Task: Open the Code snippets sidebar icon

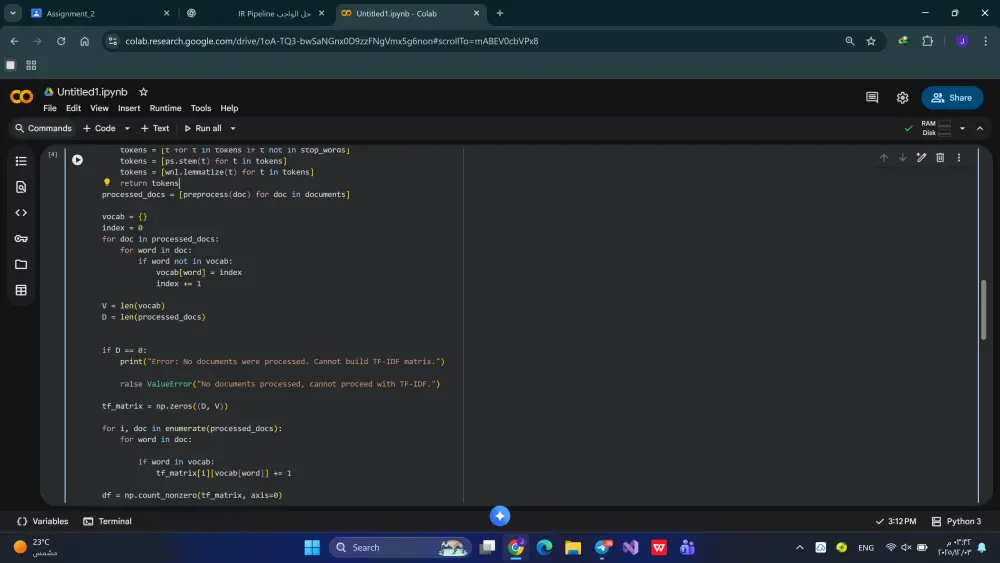Action: click(x=21, y=213)
